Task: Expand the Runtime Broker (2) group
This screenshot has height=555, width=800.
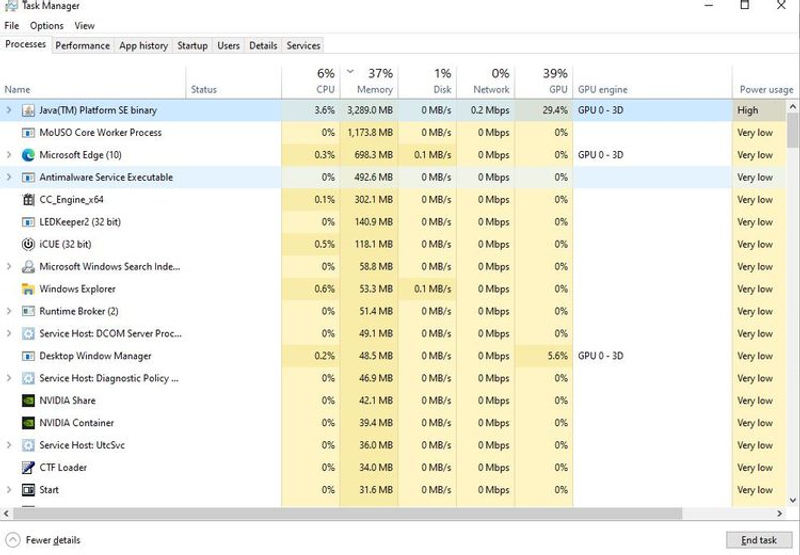Action: point(9,311)
